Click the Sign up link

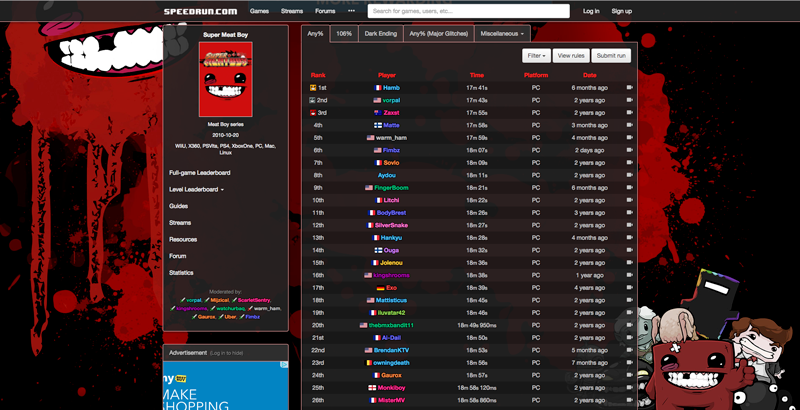[x=621, y=11]
